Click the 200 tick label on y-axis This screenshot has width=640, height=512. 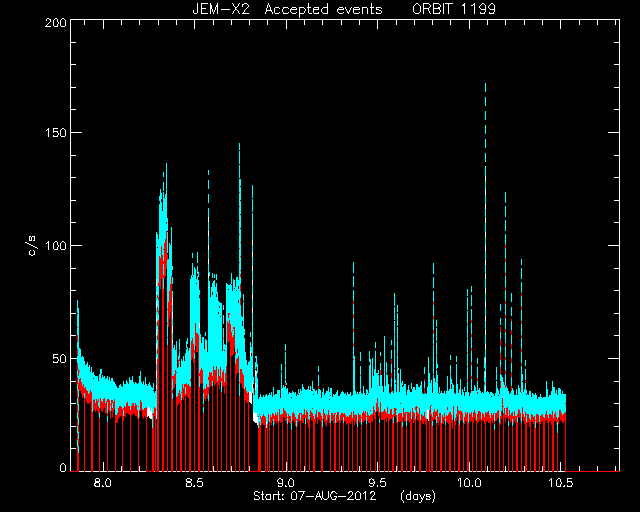coord(56,23)
